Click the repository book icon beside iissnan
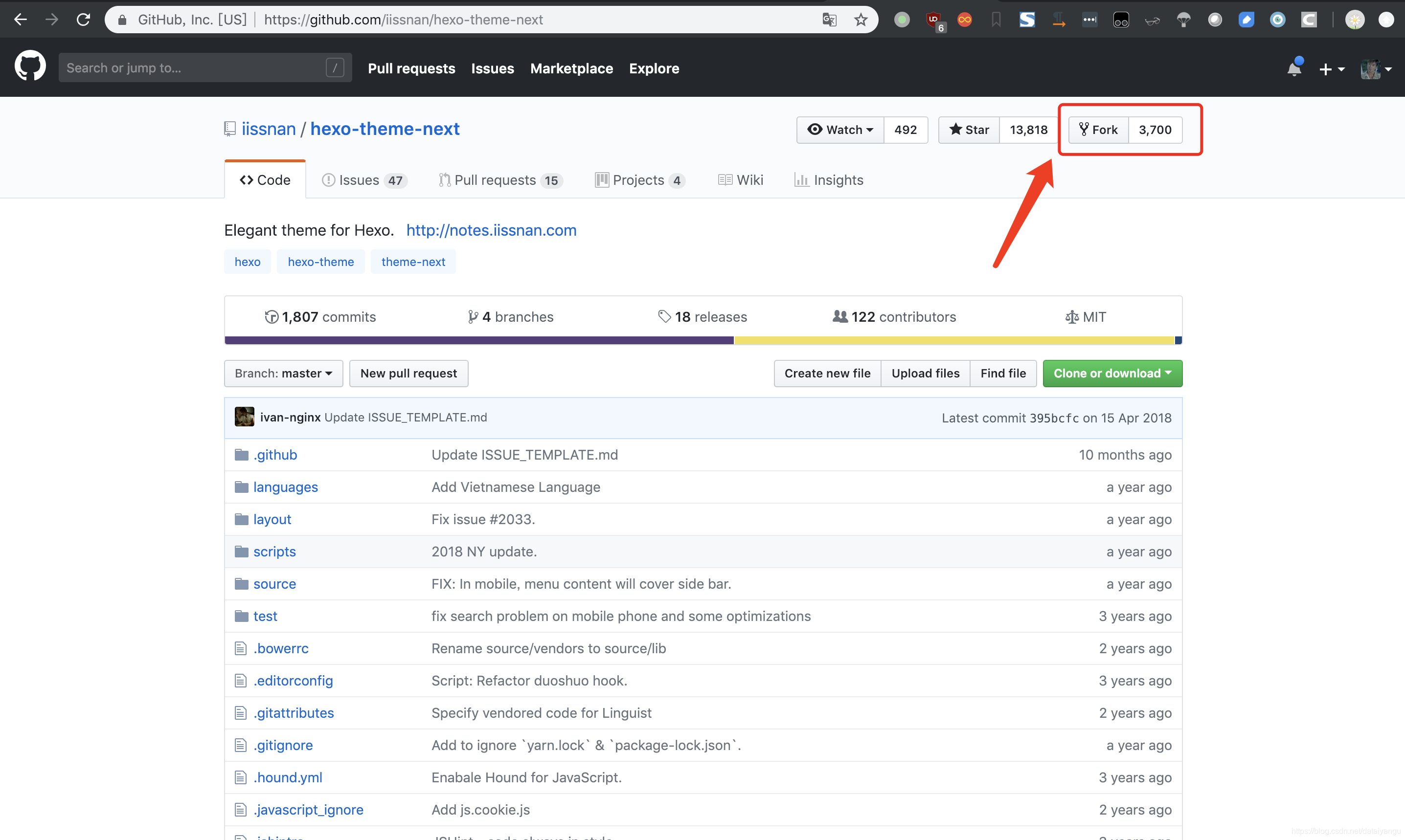1405x840 pixels. 229,129
